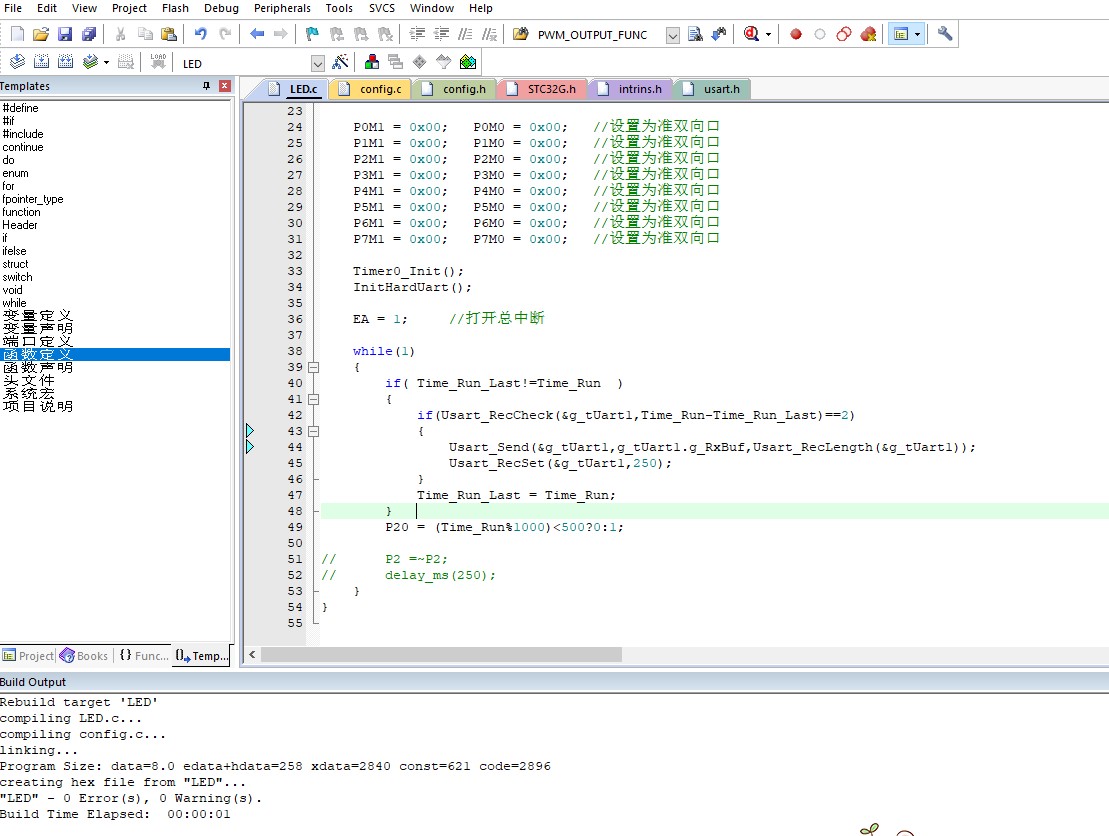Open the File menu

click(x=13, y=8)
